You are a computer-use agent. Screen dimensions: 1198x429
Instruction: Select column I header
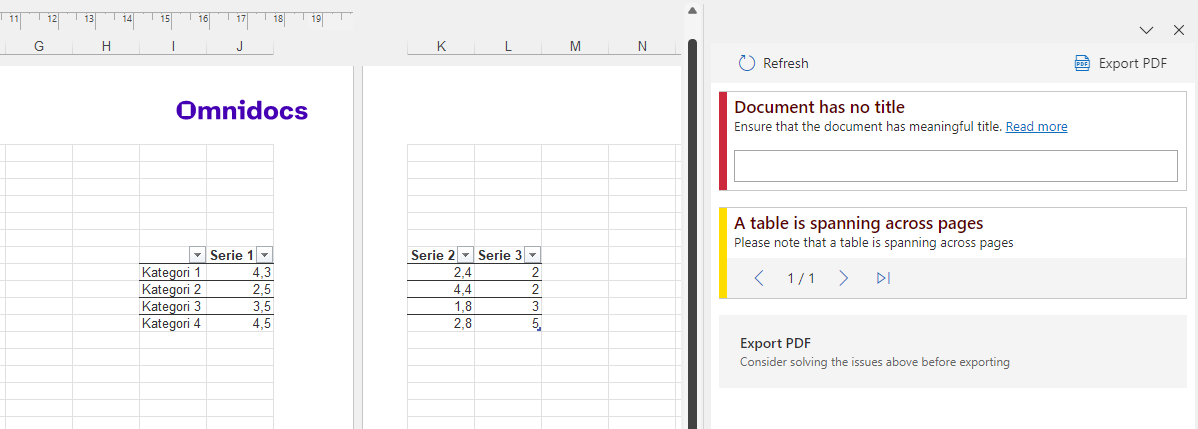(x=173, y=47)
